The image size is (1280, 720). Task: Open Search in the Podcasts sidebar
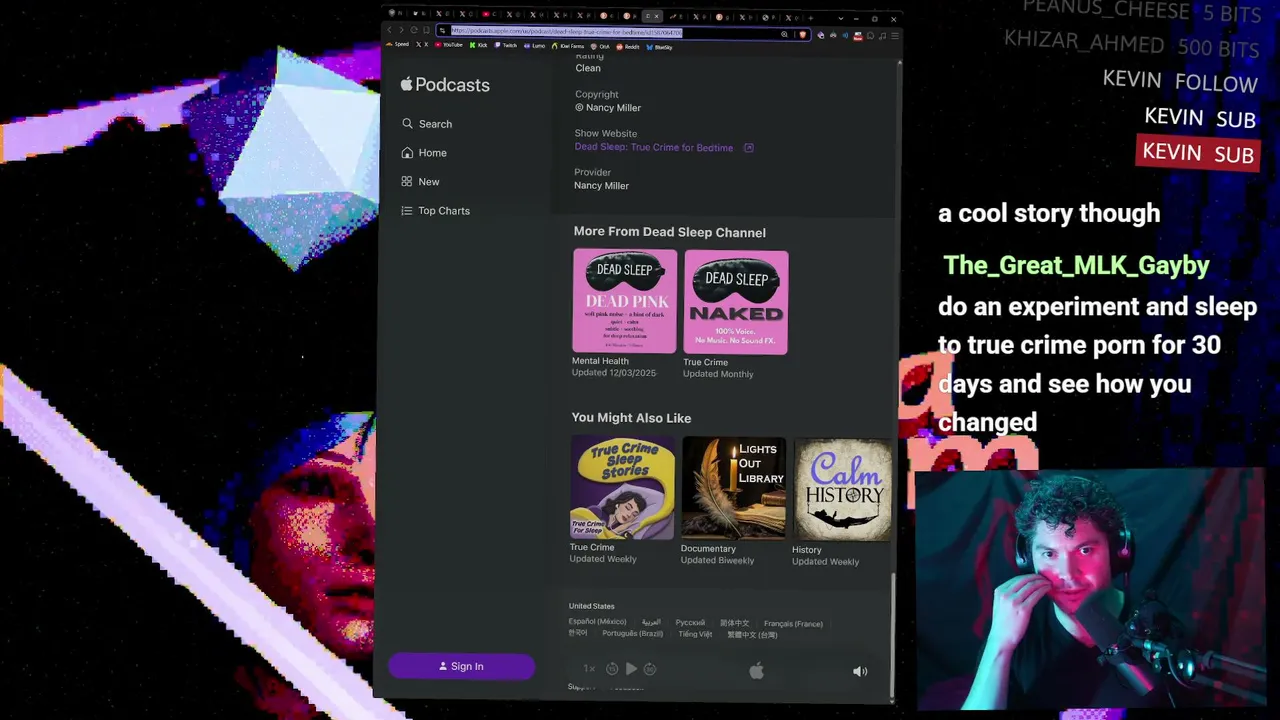click(427, 124)
